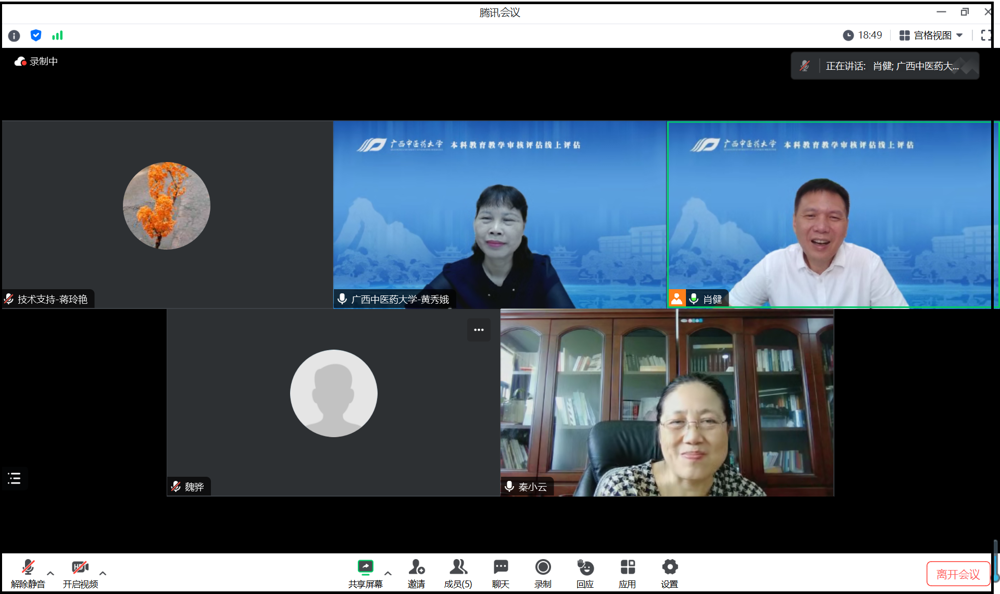Image resolution: width=1000 pixels, height=594 pixels.
Task: Select the 技术支持-蒋玲艳 participant tile avatar
Action: 166,205
